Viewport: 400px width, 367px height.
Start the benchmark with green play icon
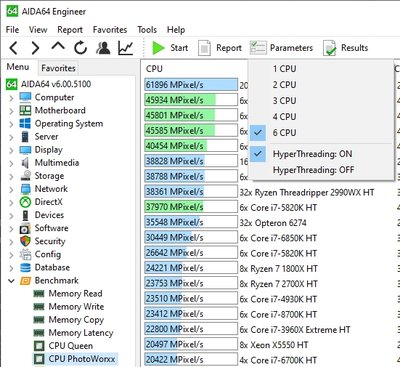(x=158, y=48)
